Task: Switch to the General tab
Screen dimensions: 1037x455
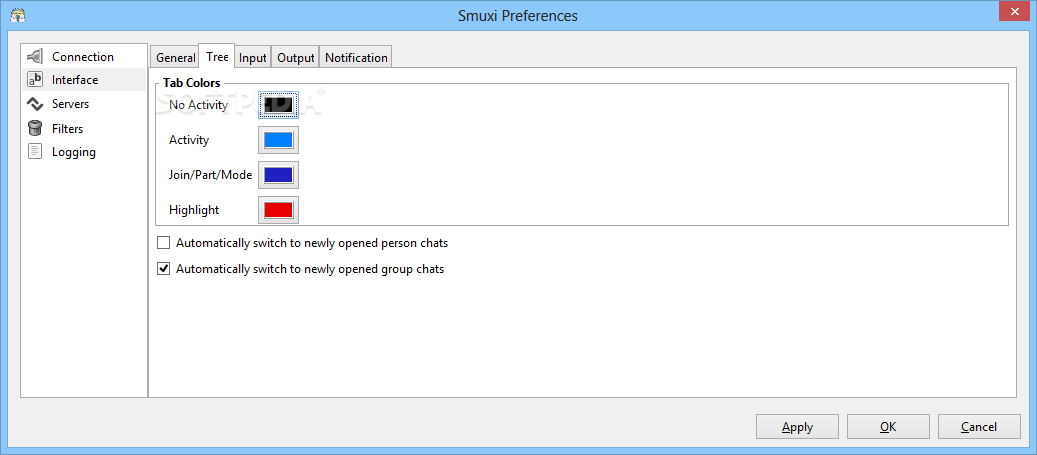Action: point(175,58)
